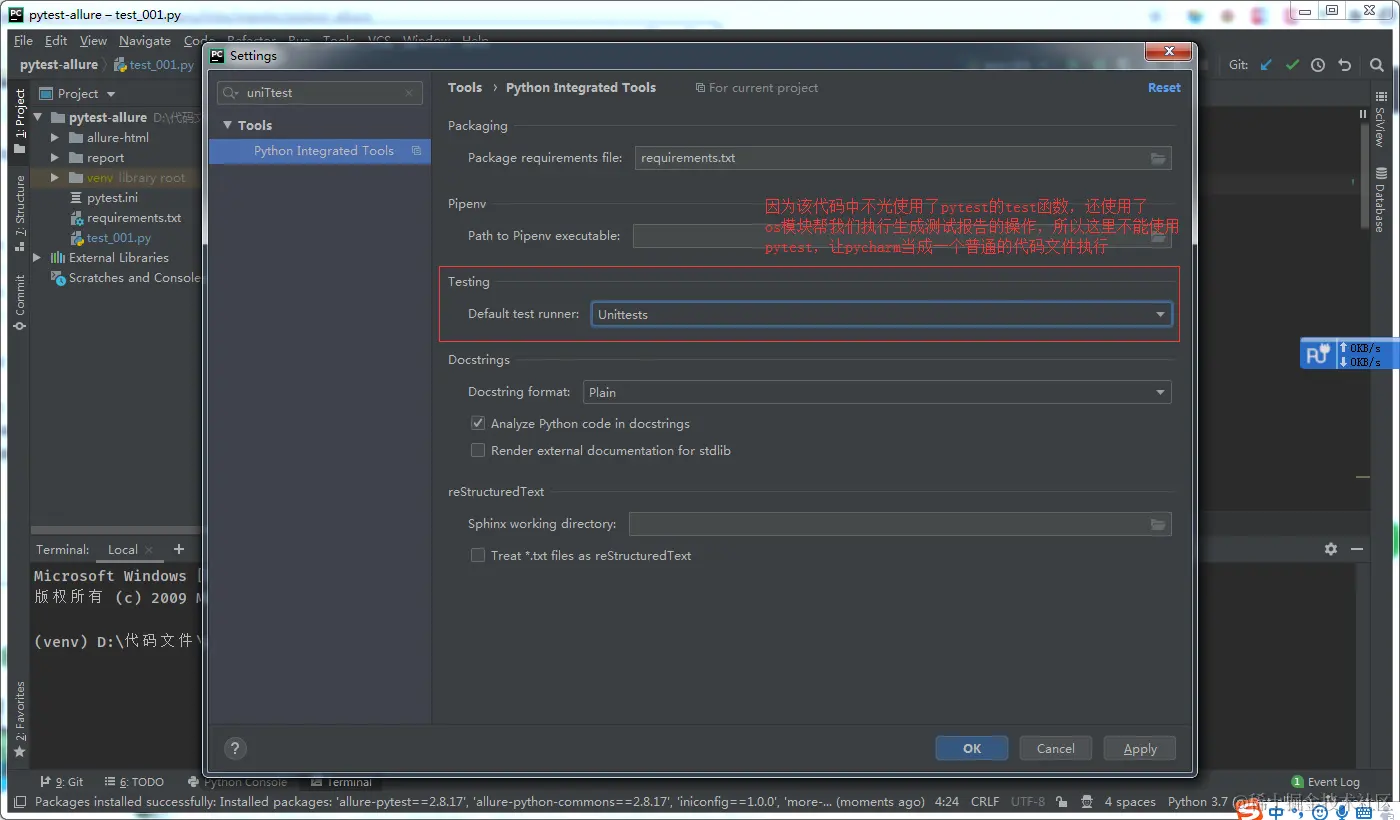Viewport: 1400px width, 820px height.
Task: Click the 4:24 cursor position in status bar
Action: [x=946, y=802]
